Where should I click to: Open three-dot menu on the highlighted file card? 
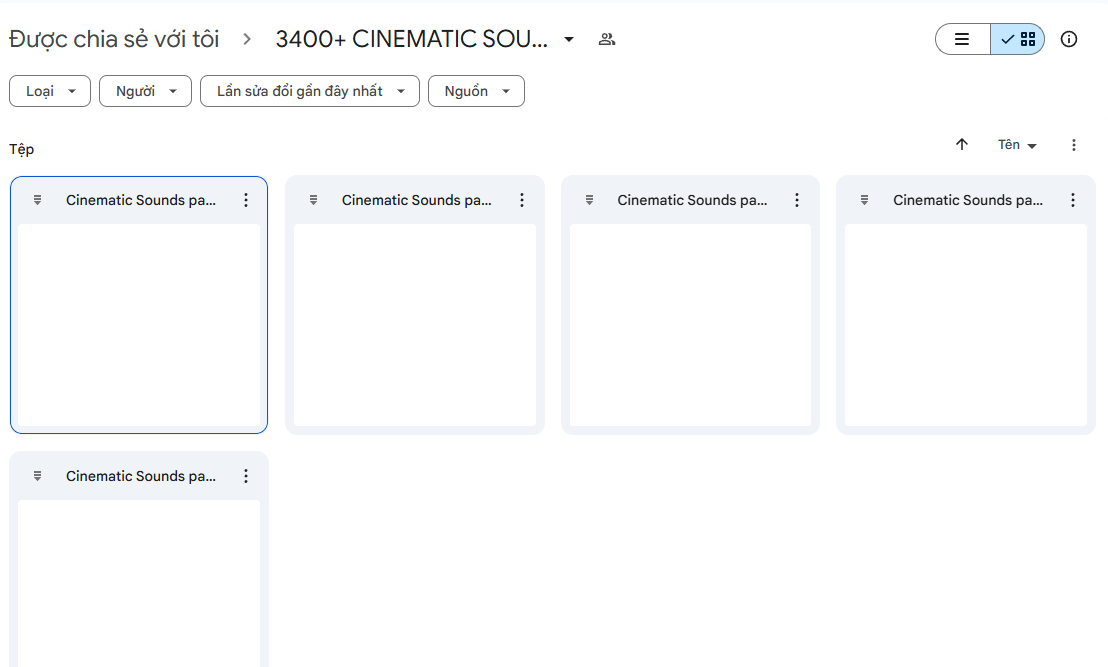point(246,200)
